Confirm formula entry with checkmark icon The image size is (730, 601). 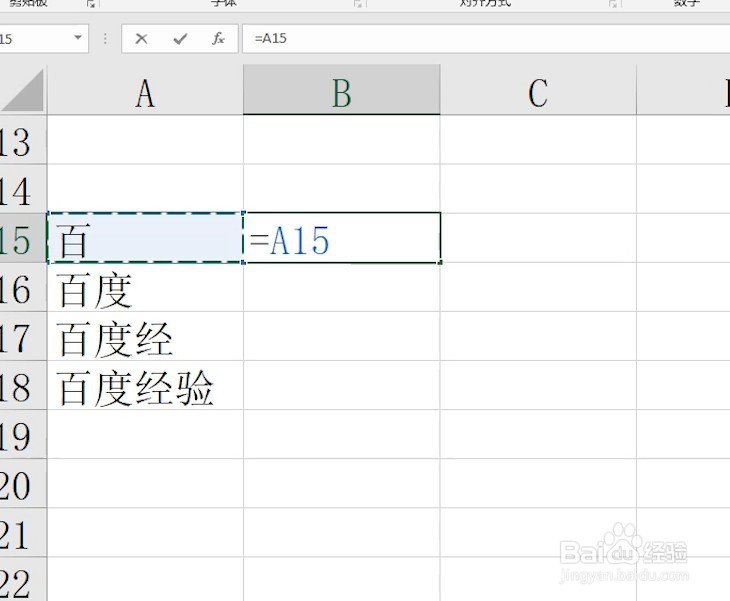point(180,39)
